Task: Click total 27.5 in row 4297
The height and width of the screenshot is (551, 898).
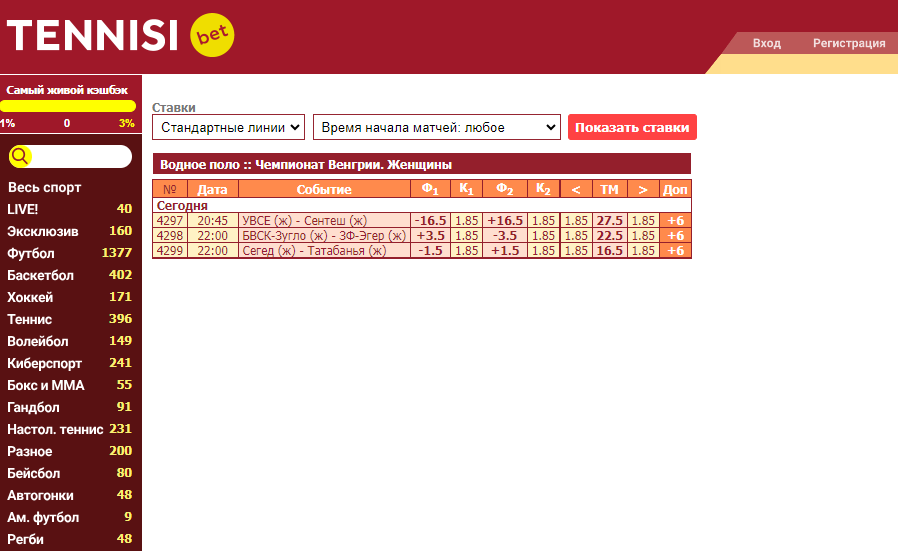Action: click(x=609, y=221)
